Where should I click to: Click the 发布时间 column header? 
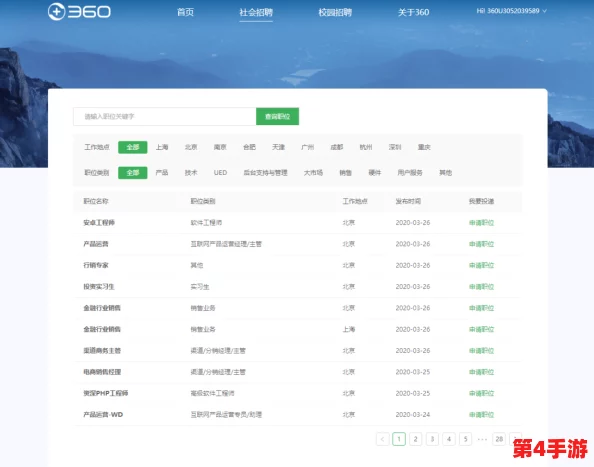click(x=408, y=201)
